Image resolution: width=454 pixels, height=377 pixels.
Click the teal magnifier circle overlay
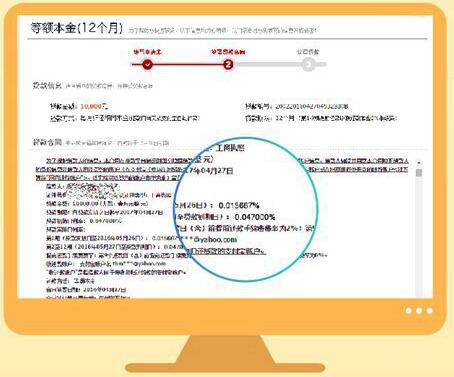coord(245,209)
